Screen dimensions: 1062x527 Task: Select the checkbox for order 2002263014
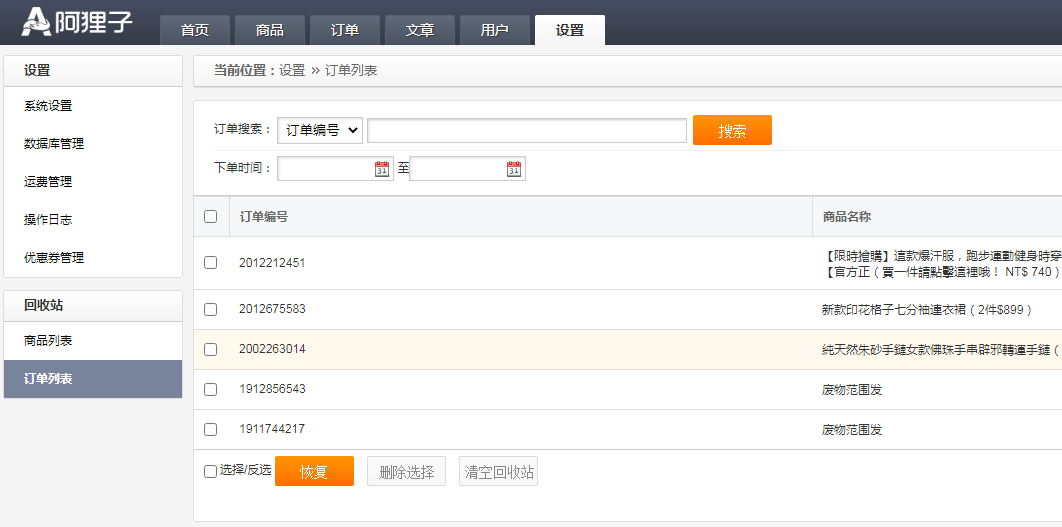(x=210, y=349)
